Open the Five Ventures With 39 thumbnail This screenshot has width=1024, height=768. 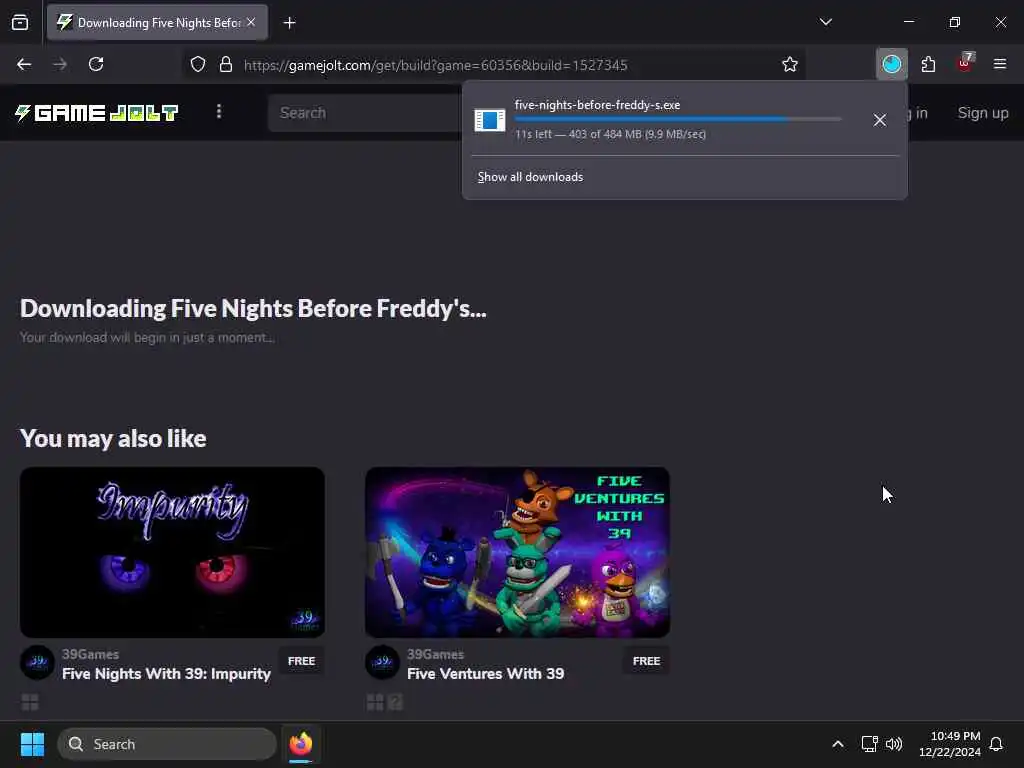click(517, 552)
